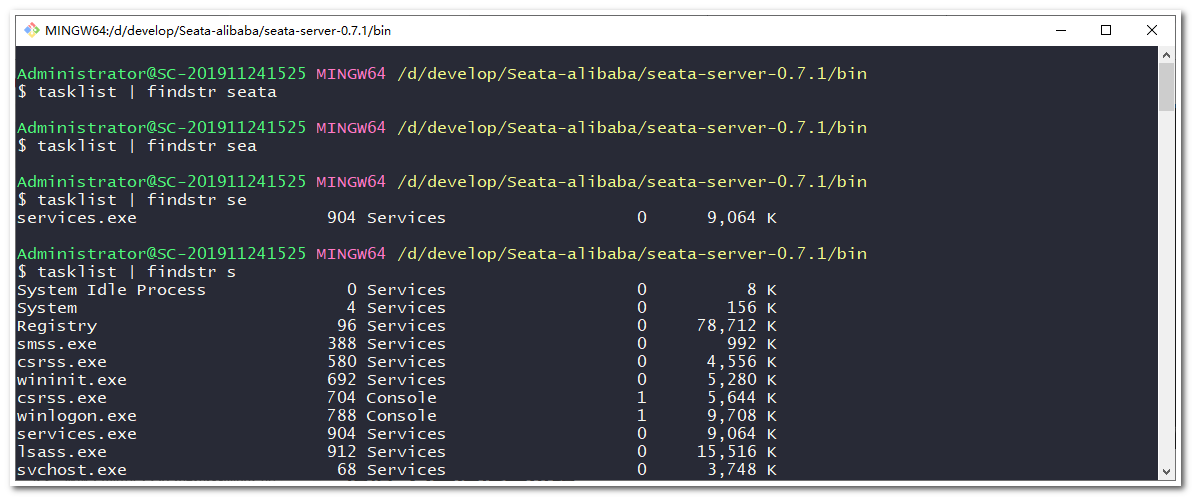1192x497 pixels.
Task: Click 'System' process row name
Action: (x=47, y=308)
